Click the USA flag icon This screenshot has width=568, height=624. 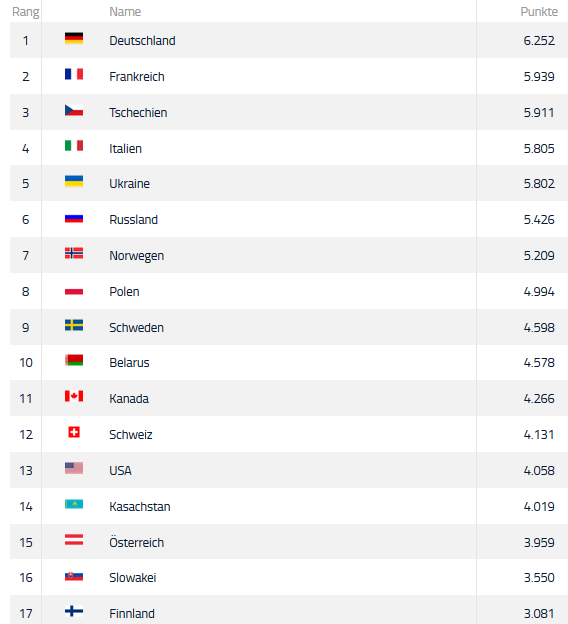pos(74,468)
